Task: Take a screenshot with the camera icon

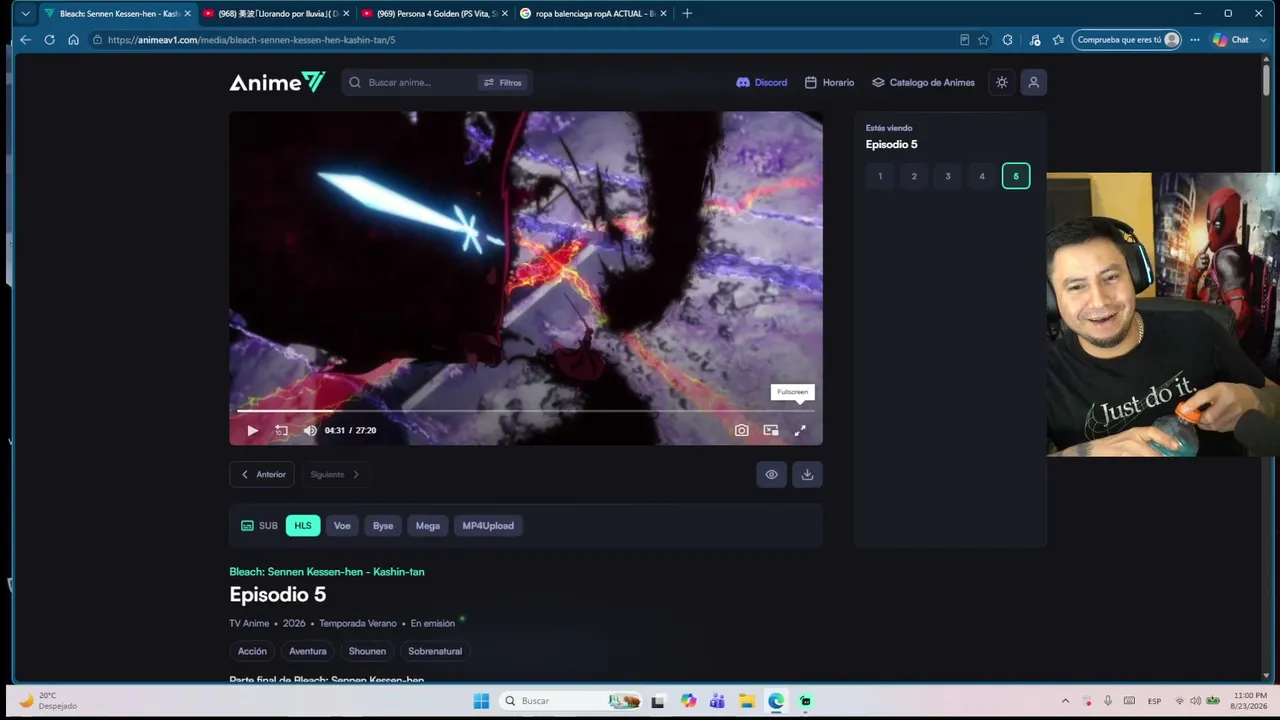Action: coord(741,431)
